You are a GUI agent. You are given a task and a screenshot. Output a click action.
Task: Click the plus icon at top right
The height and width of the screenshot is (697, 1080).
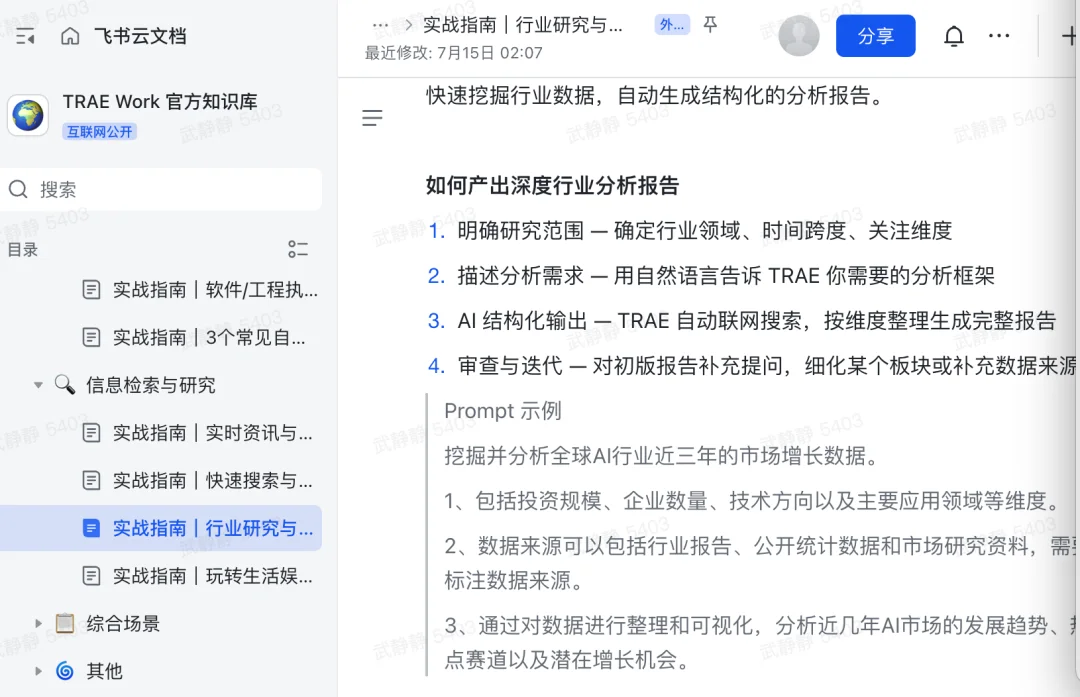(1070, 36)
